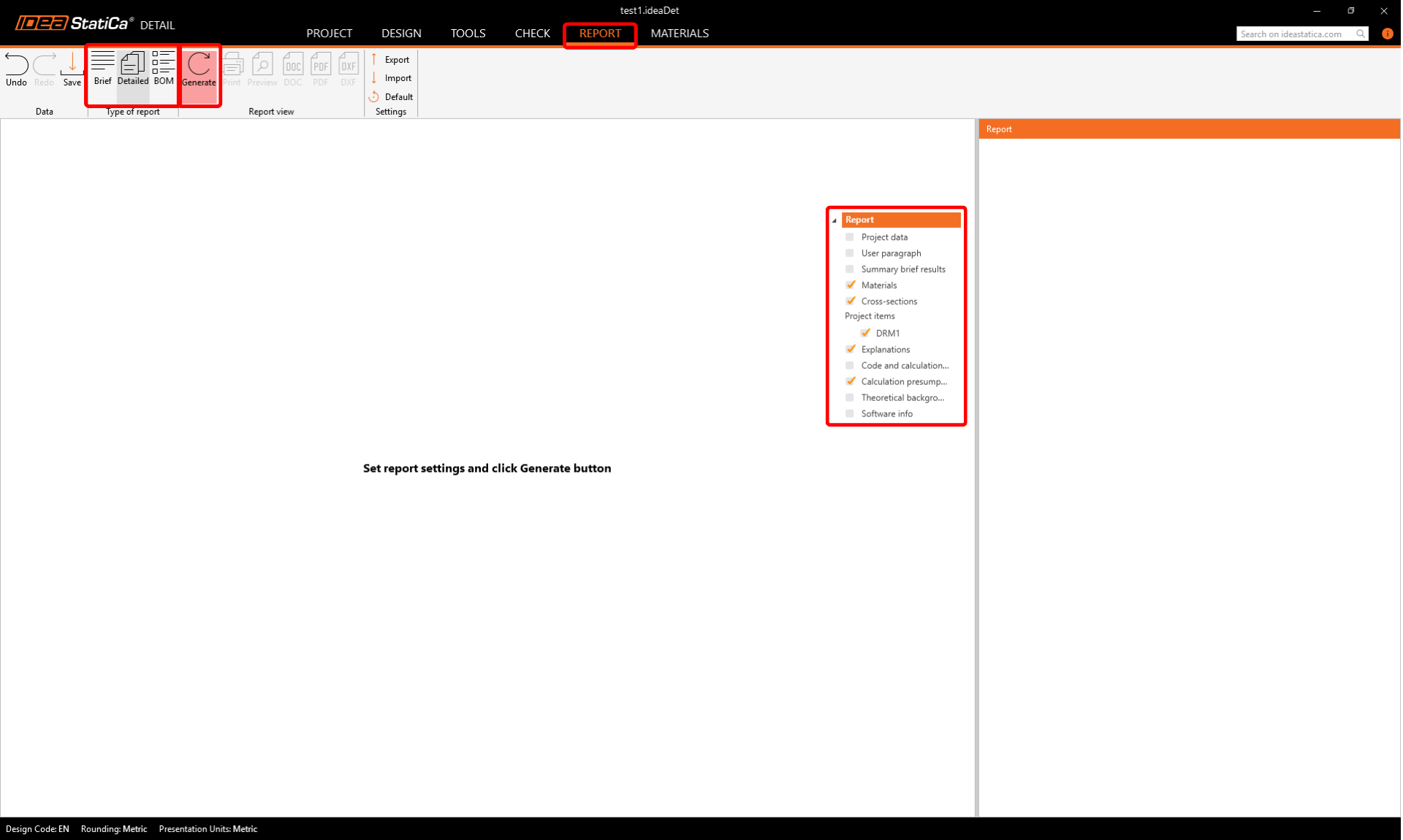This screenshot has width=1403, height=840.
Task: Open the DESIGN ribbon tab
Action: click(x=401, y=34)
